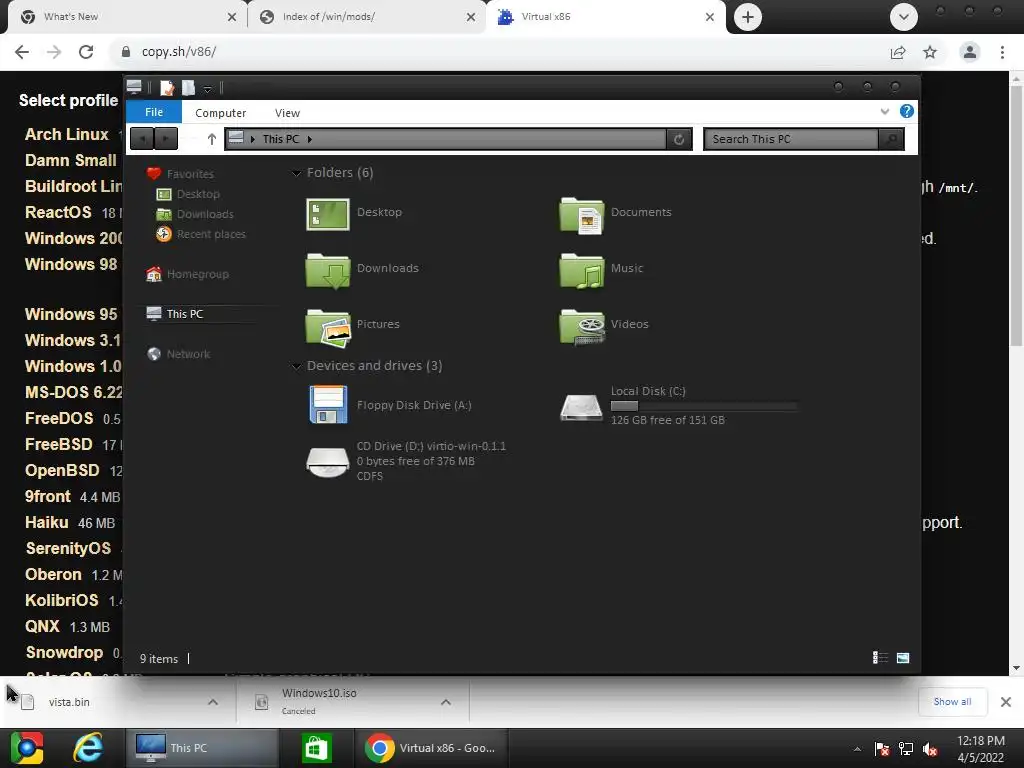Reload the Chrome page
The width and height of the screenshot is (1024, 768).
pyautogui.click(x=86, y=52)
